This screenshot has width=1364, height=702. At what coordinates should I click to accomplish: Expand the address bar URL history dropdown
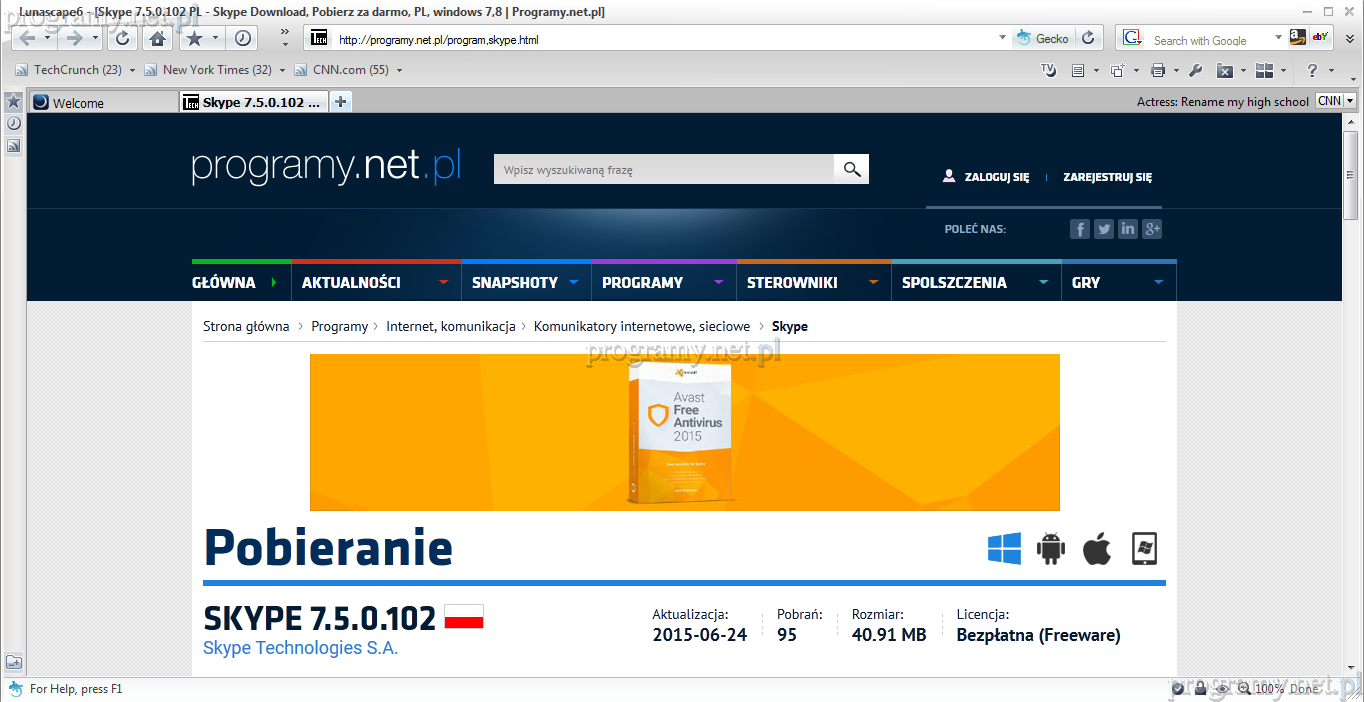pyautogui.click(x=1002, y=38)
